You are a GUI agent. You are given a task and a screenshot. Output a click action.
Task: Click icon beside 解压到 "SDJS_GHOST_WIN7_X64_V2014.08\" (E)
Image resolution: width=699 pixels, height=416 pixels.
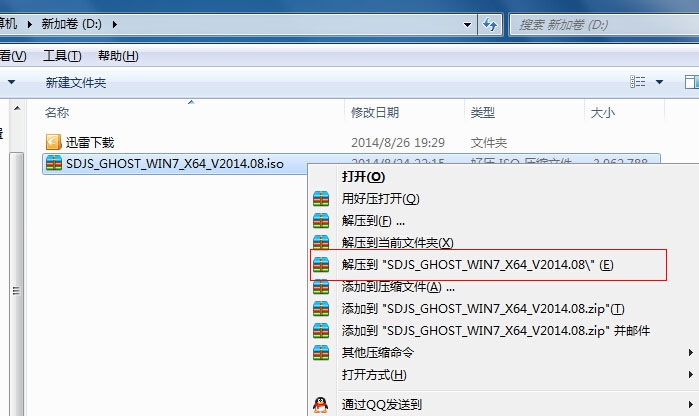click(x=321, y=264)
